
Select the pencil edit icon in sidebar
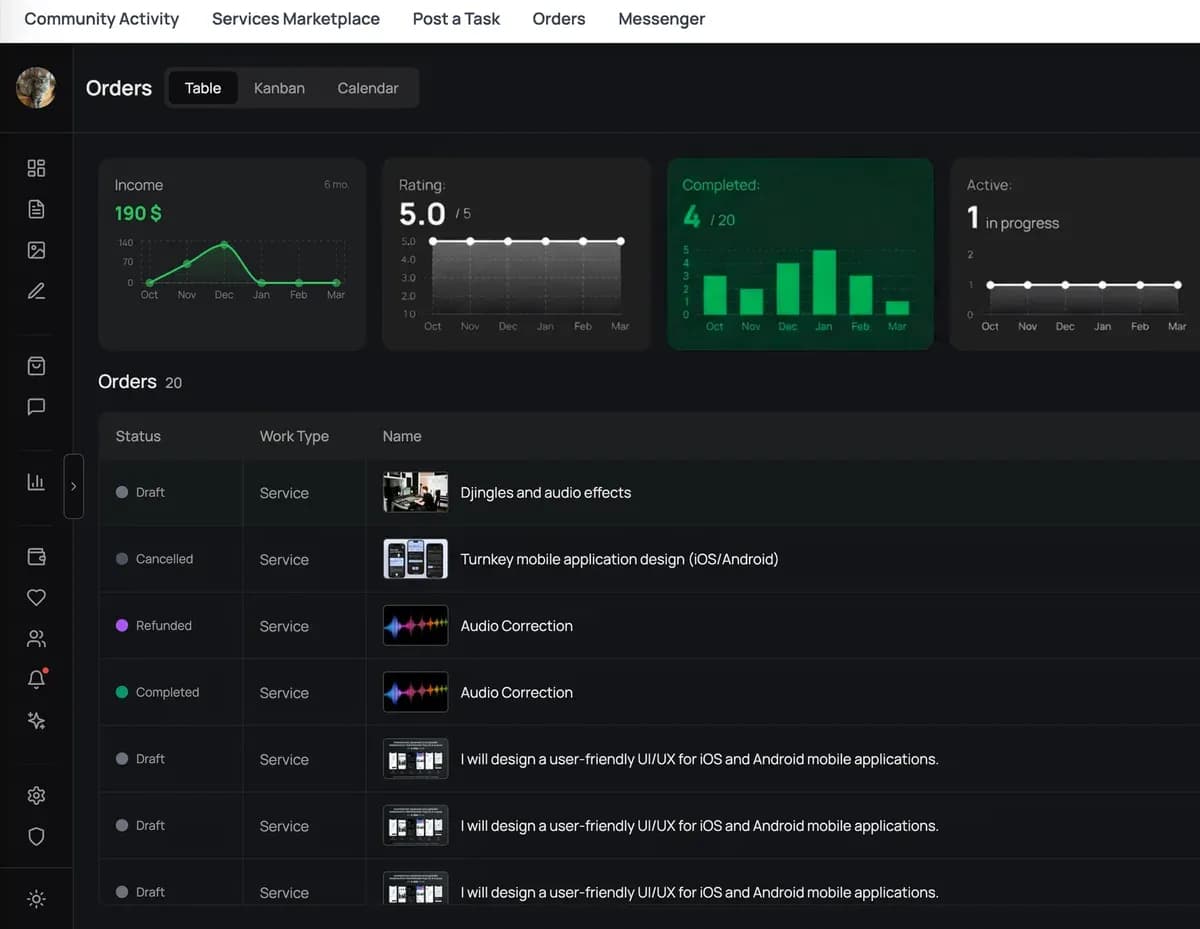[36, 291]
